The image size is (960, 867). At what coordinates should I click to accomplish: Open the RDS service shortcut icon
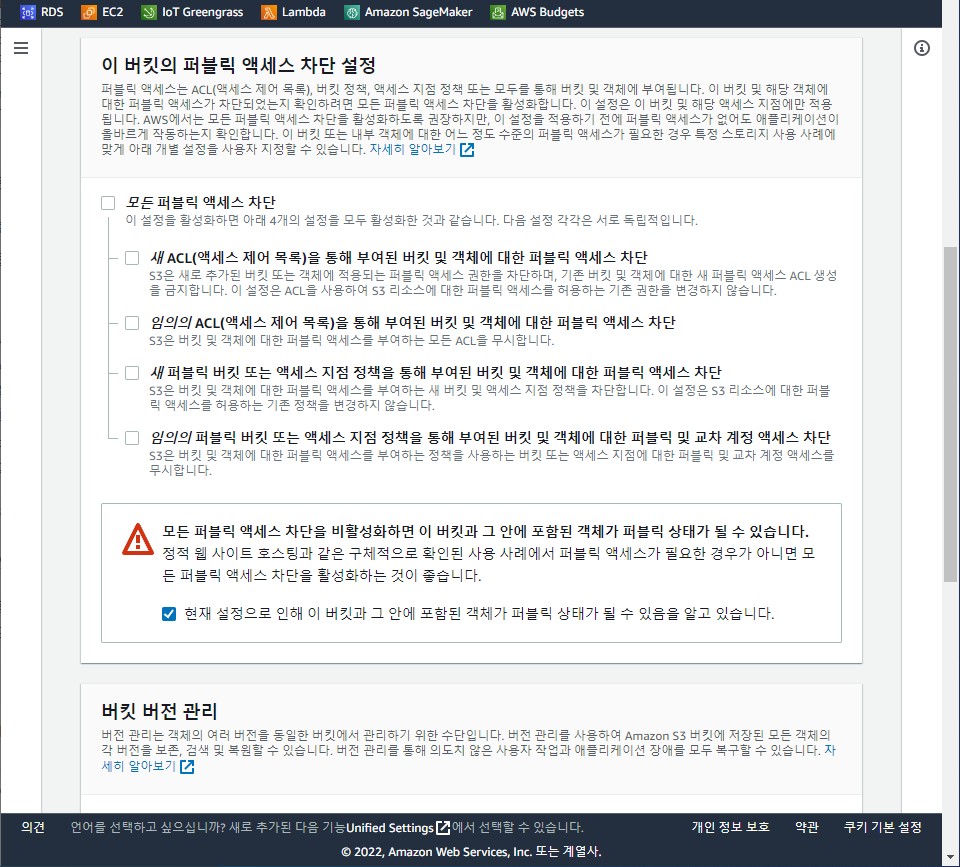point(28,12)
